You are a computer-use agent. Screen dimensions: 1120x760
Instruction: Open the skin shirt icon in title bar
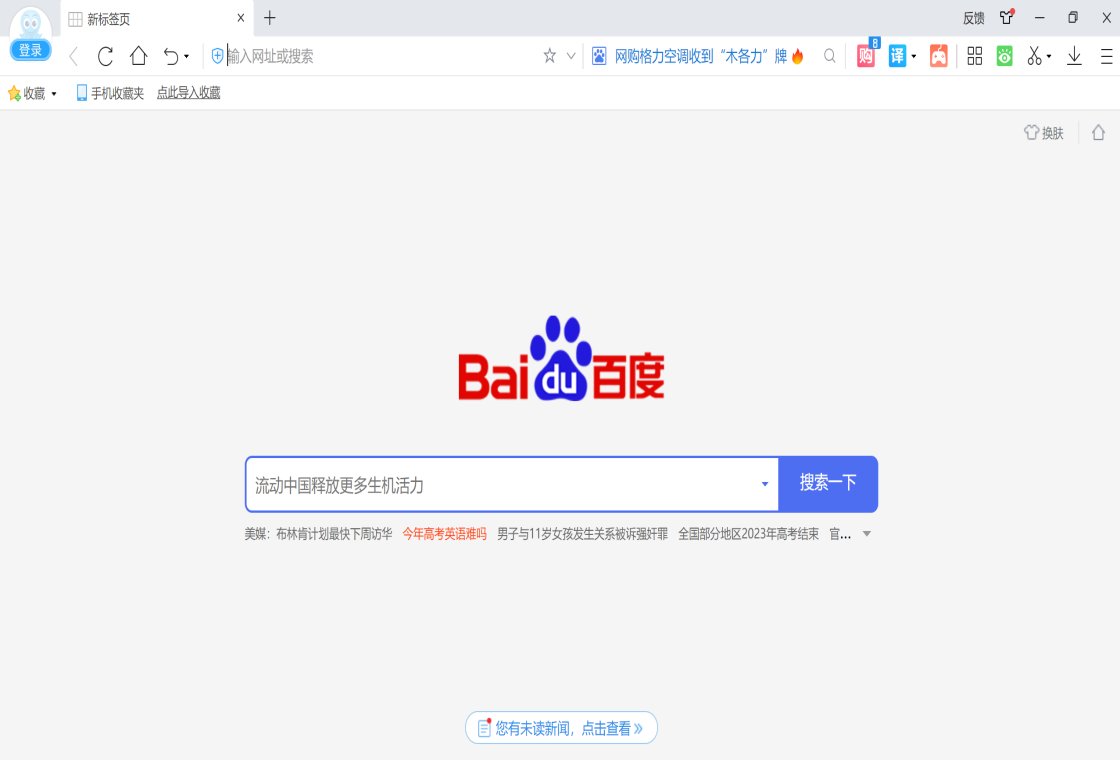pos(1007,18)
